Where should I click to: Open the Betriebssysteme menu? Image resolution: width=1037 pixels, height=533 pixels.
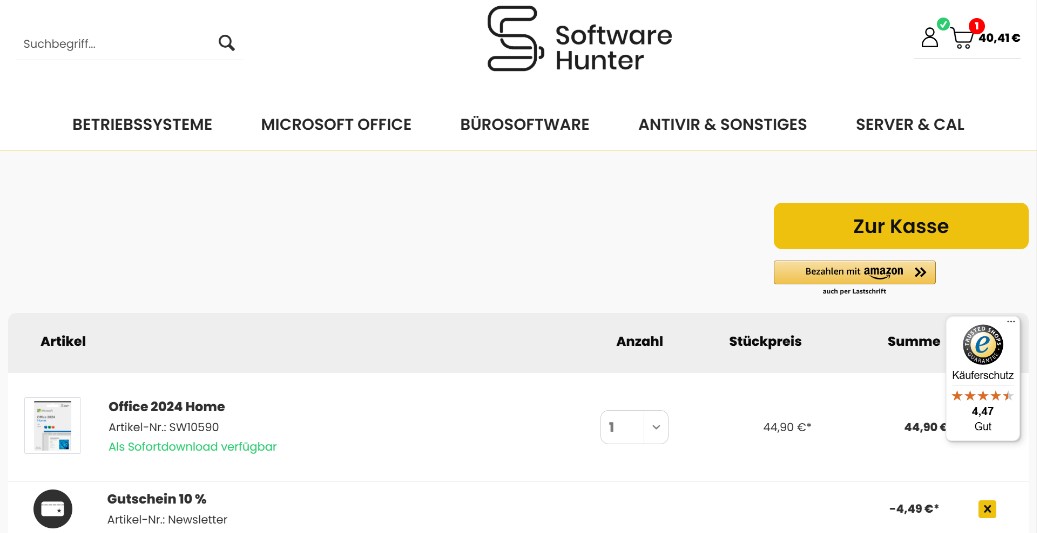142,124
